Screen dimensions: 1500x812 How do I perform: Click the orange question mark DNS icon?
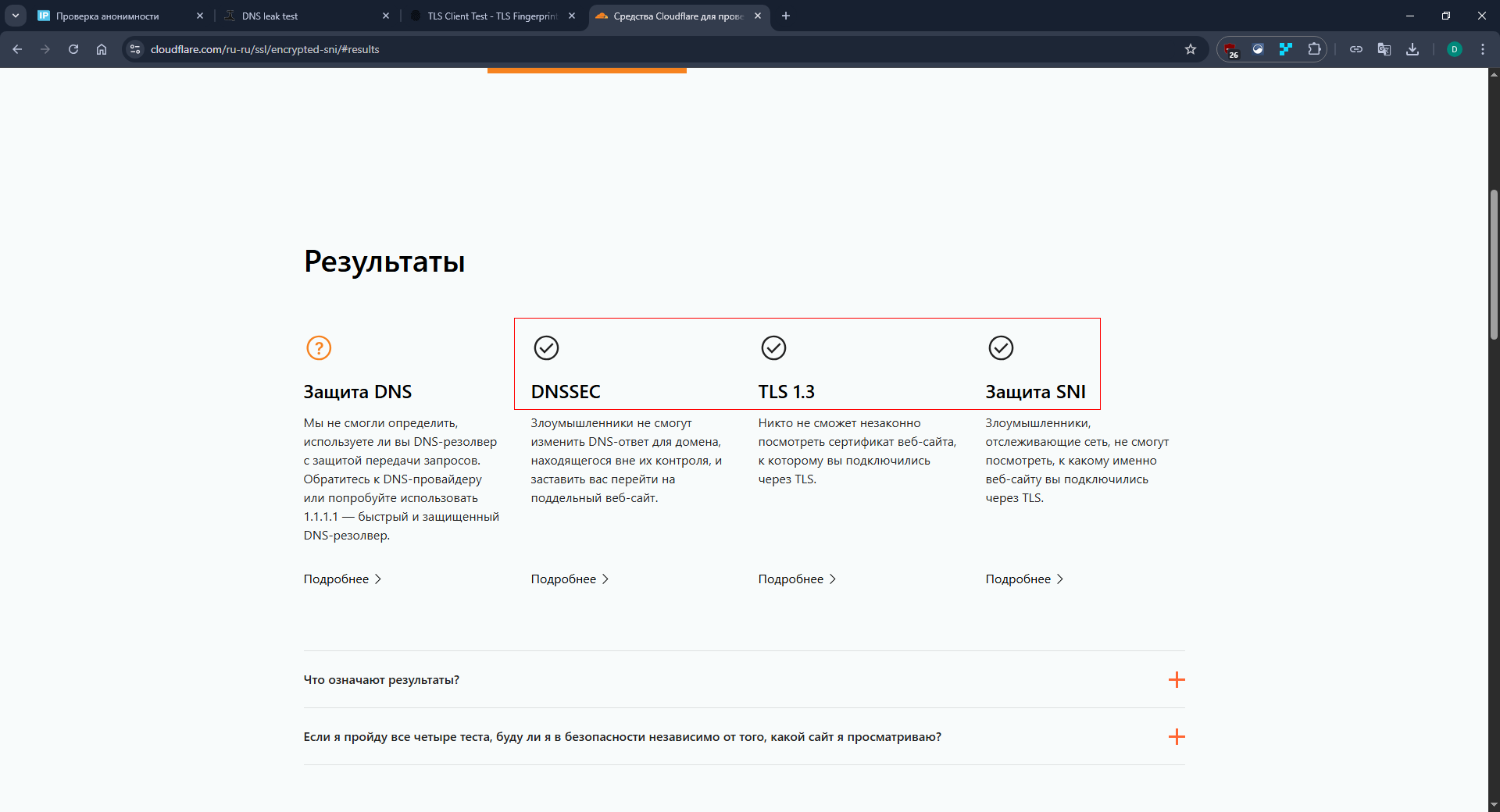(319, 347)
